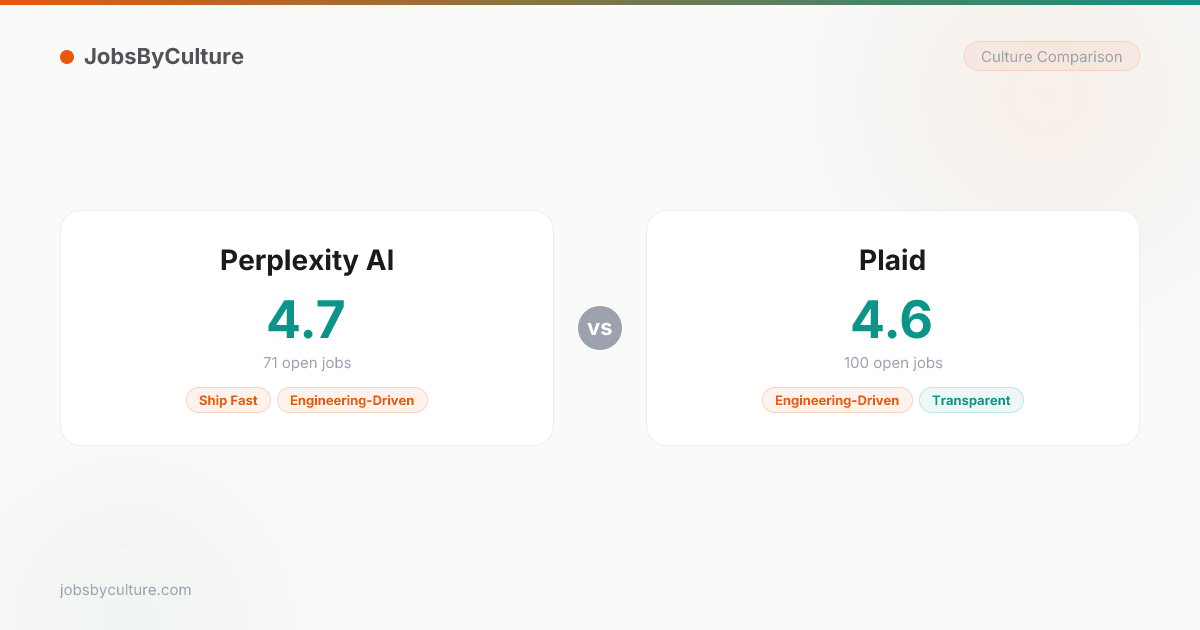
Task: Select the Perplexity AI card title
Action: tap(307, 260)
